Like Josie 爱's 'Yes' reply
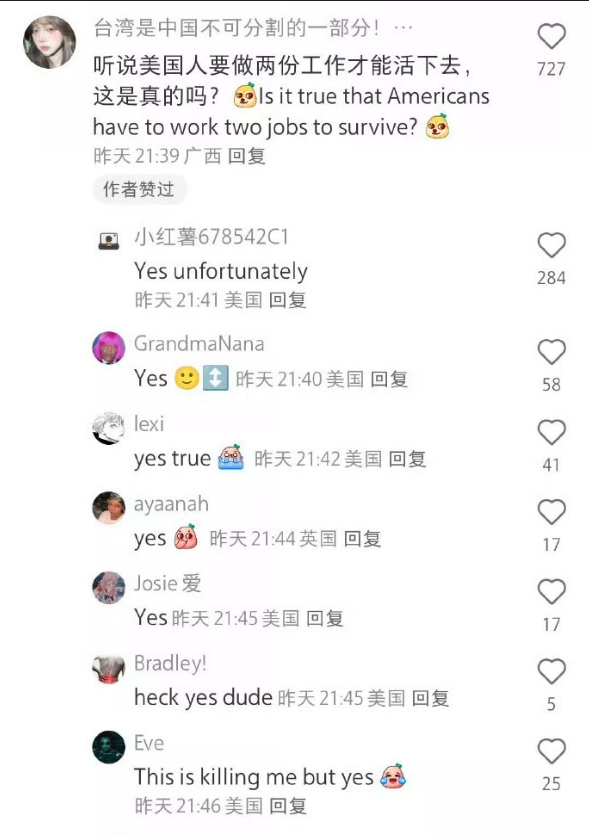This screenshot has height=835, width=589. point(551,592)
